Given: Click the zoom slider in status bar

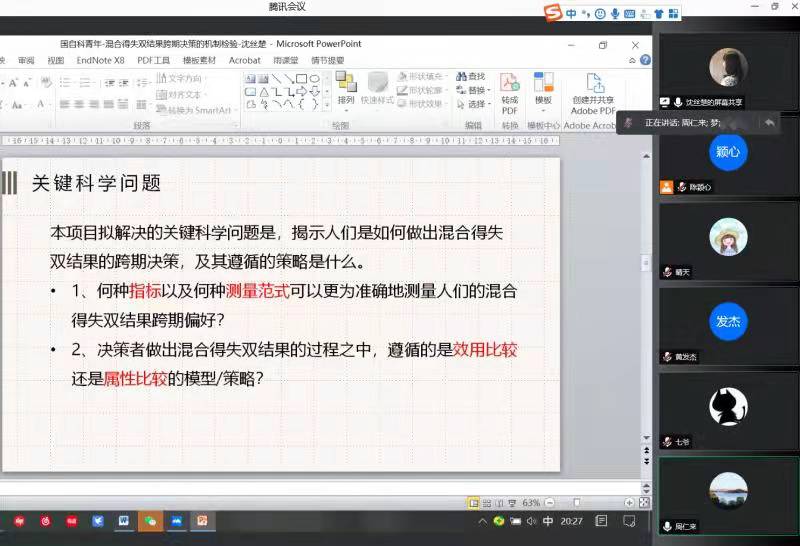Looking at the screenshot, I should 577,502.
